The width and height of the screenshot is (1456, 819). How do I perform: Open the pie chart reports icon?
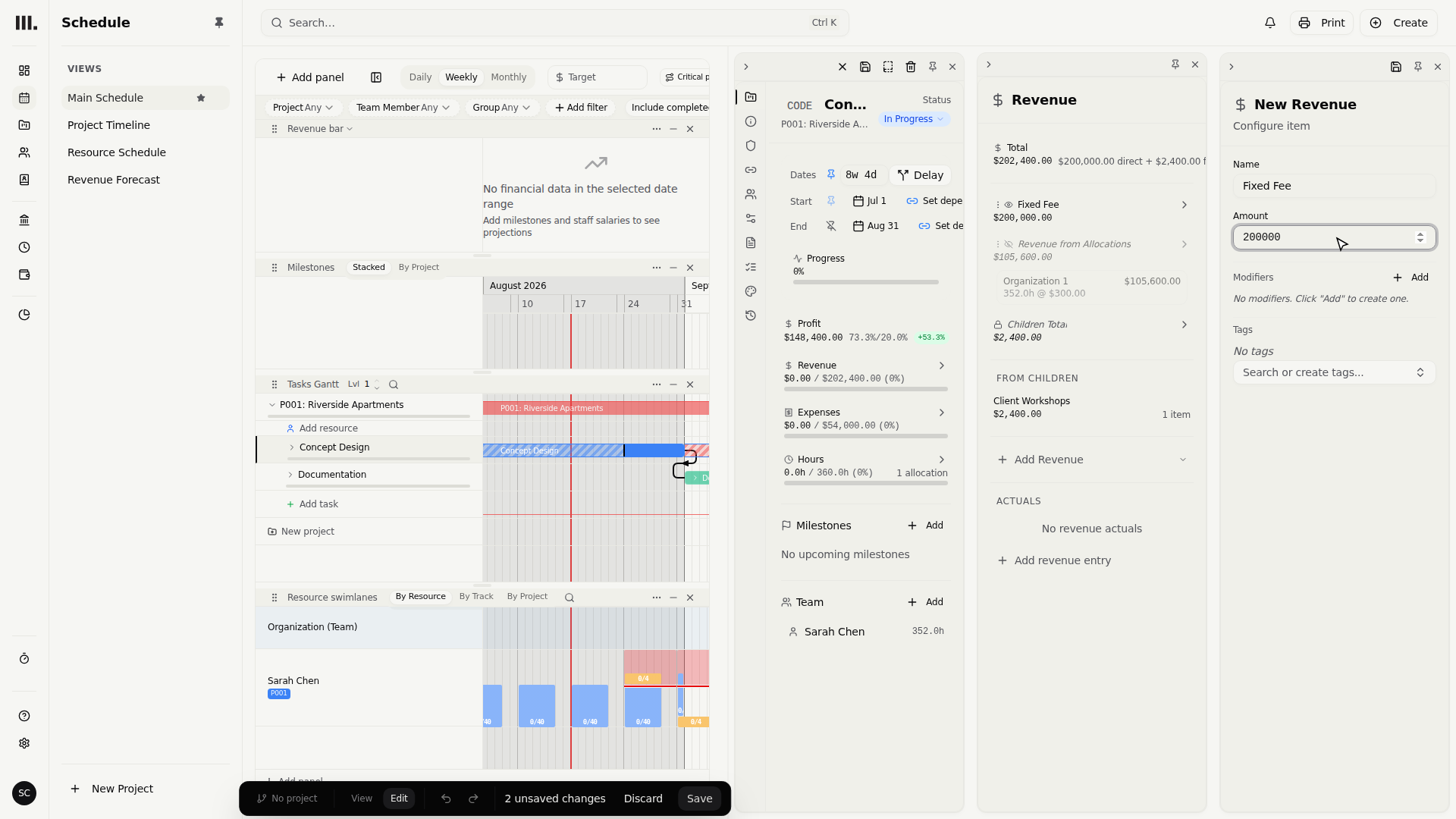click(24, 315)
